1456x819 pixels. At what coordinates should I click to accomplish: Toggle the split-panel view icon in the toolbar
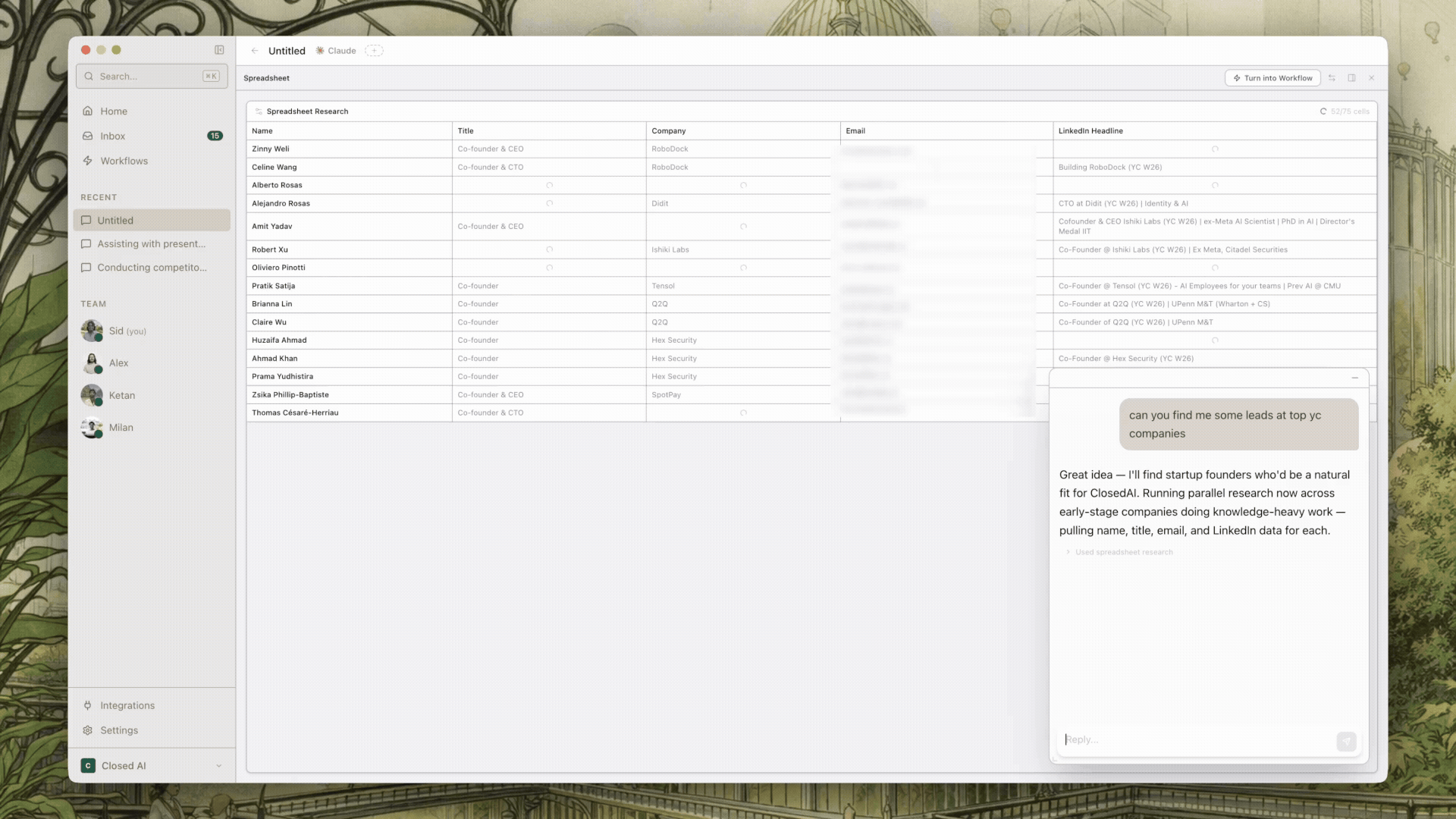coord(1351,77)
